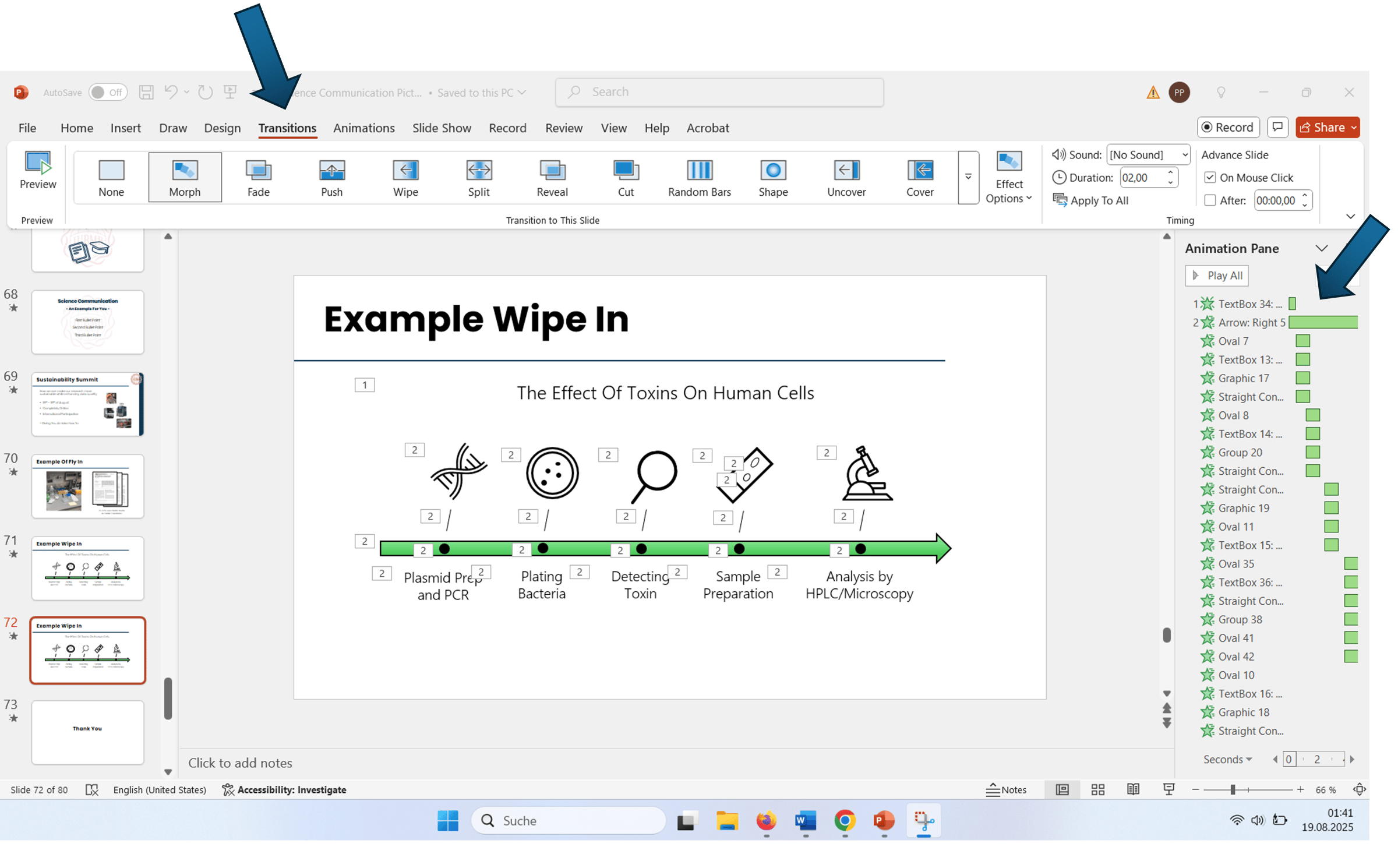The width and height of the screenshot is (1398, 868).
Task: Toggle the AutoSave switch
Action: [x=108, y=92]
